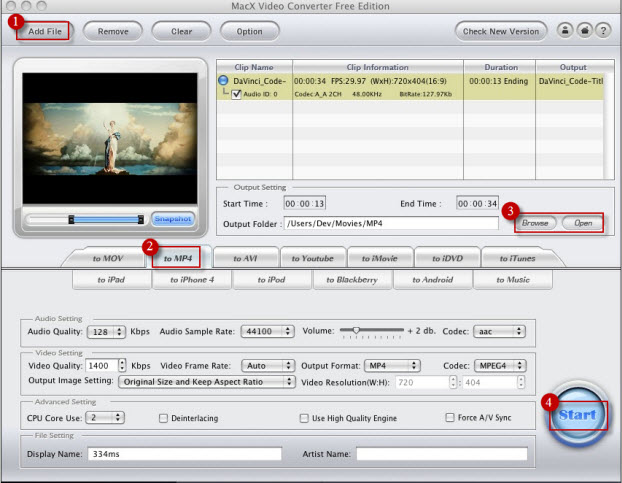The width and height of the screenshot is (622, 483).
Task: Open the audio Codec aac dropdown
Action: point(499,331)
